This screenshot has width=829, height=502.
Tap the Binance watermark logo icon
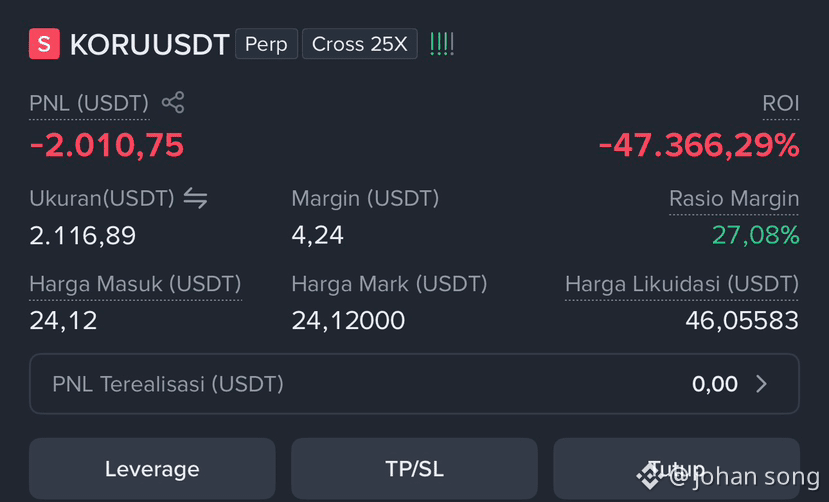[649, 475]
